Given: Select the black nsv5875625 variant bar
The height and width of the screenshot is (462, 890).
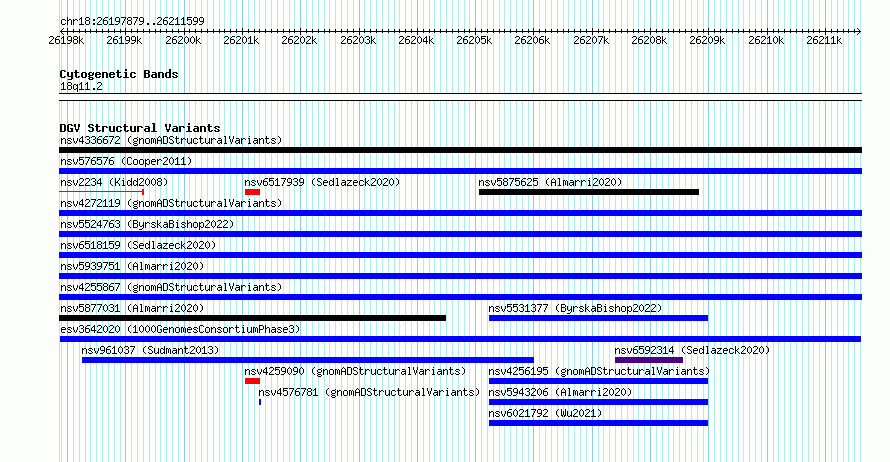Looking at the screenshot, I should coord(589,192).
